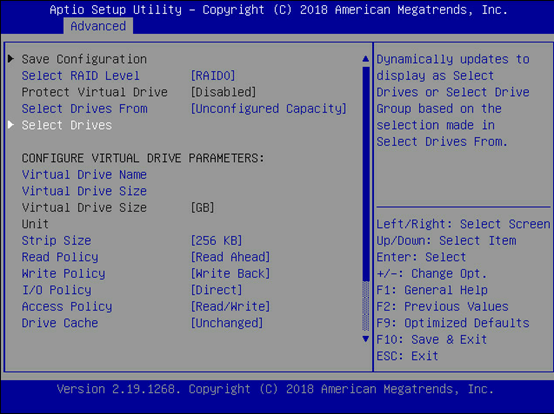Image resolution: width=554 pixels, height=414 pixels.
Task: Change the RAID0 level value
Action: point(213,76)
